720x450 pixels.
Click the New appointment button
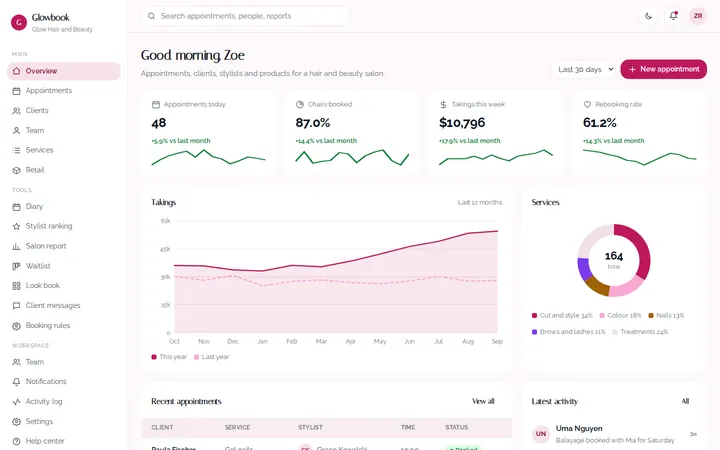click(664, 69)
